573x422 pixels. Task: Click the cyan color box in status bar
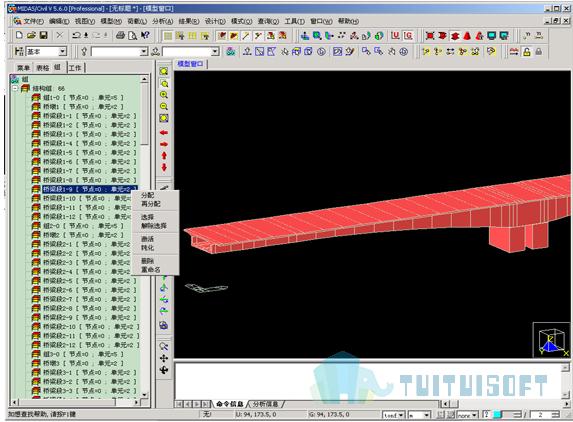pyautogui.click(x=497, y=415)
